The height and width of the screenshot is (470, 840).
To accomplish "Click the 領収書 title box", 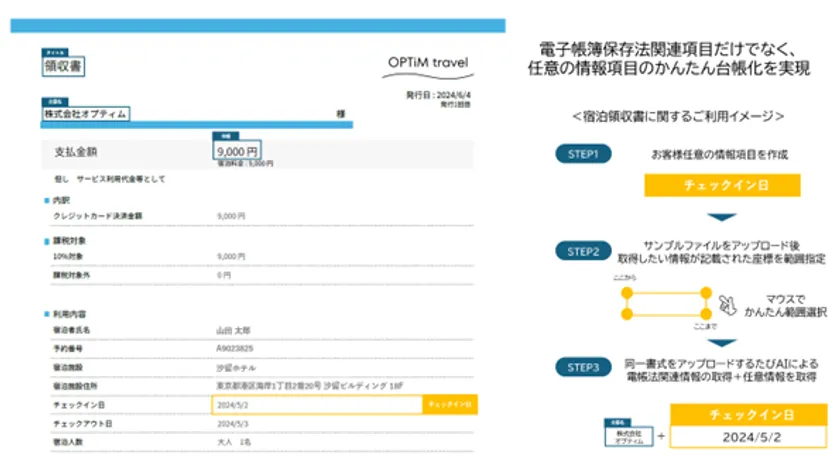I will point(65,66).
